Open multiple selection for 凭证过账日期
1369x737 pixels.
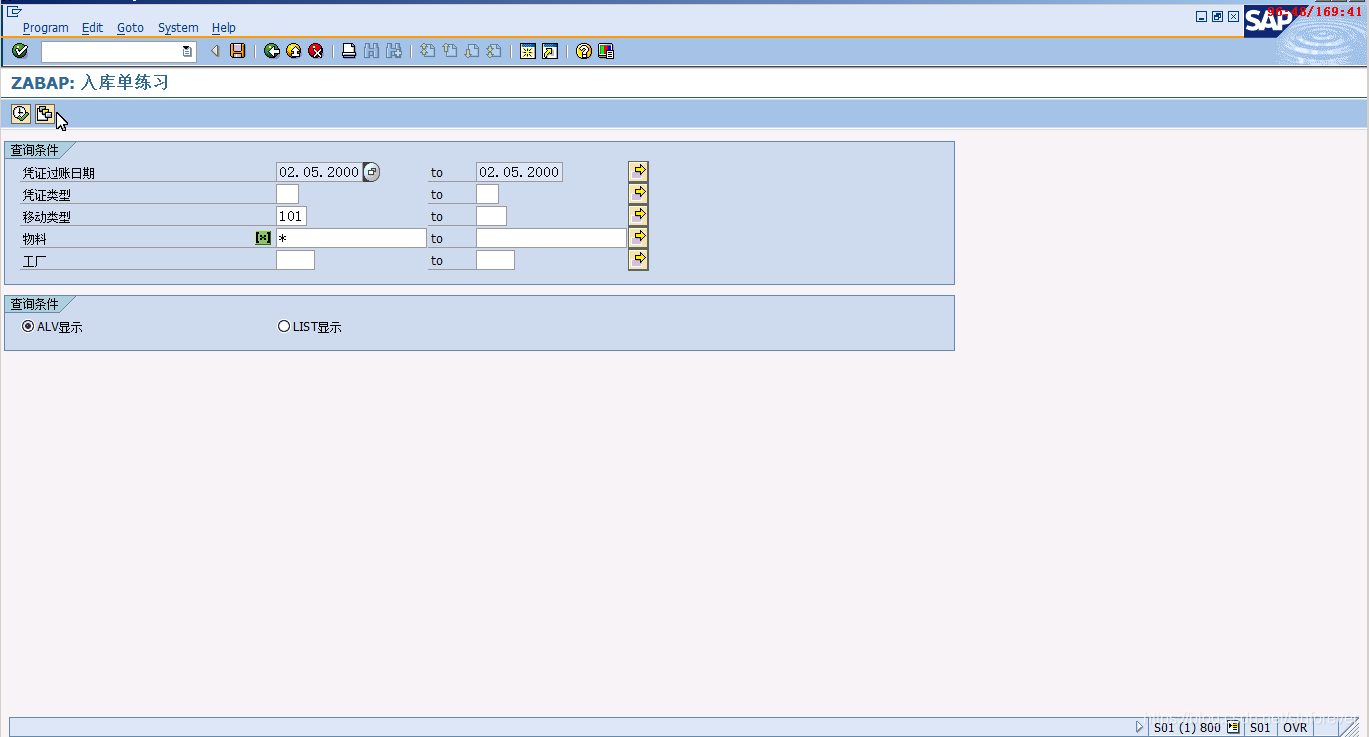638,171
